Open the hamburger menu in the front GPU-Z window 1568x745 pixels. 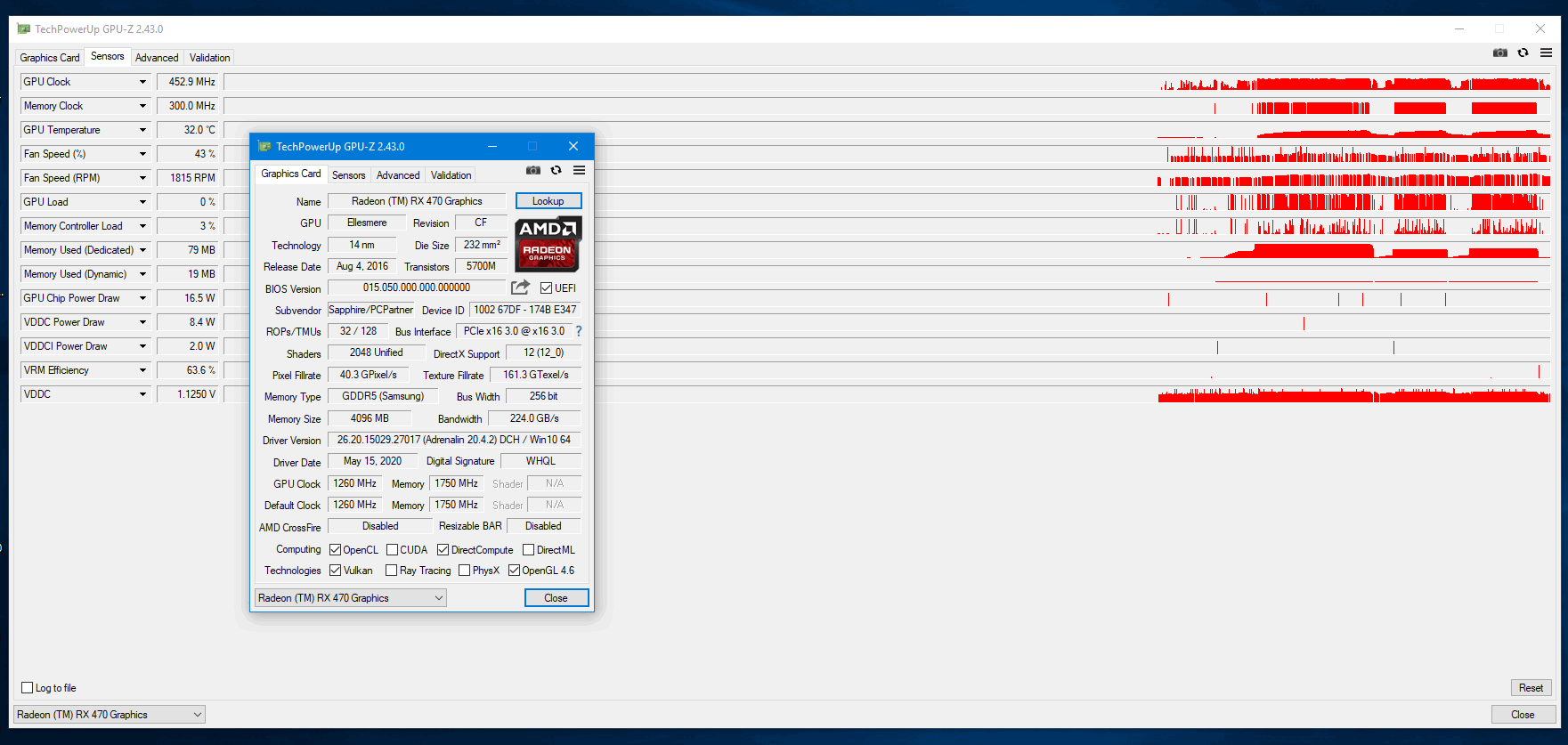[x=579, y=170]
